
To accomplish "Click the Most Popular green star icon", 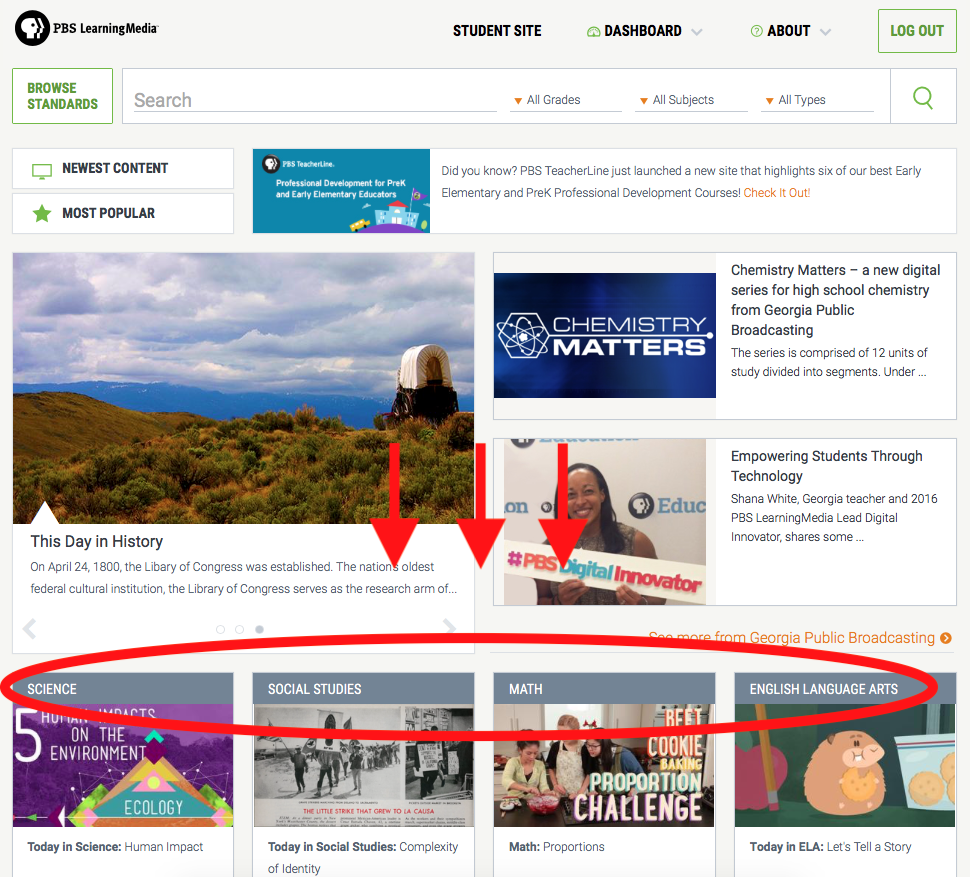I will coord(41,213).
